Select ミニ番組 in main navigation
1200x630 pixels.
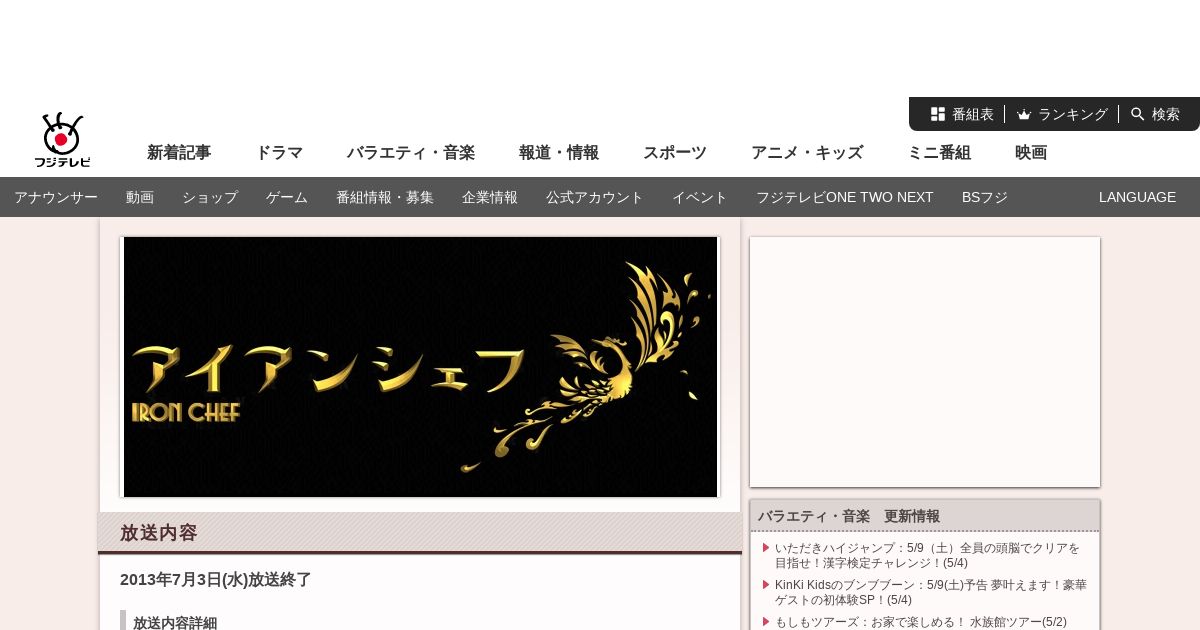(x=939, y=153)
